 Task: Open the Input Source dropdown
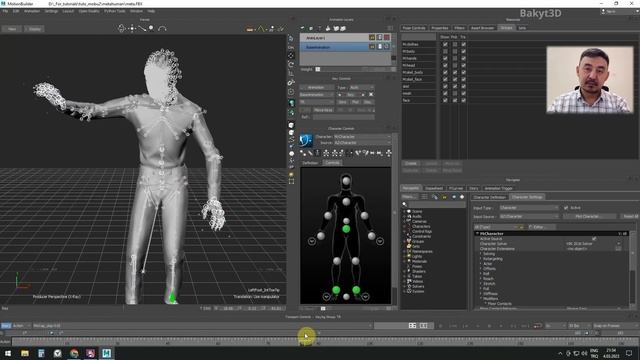(529, 216)
